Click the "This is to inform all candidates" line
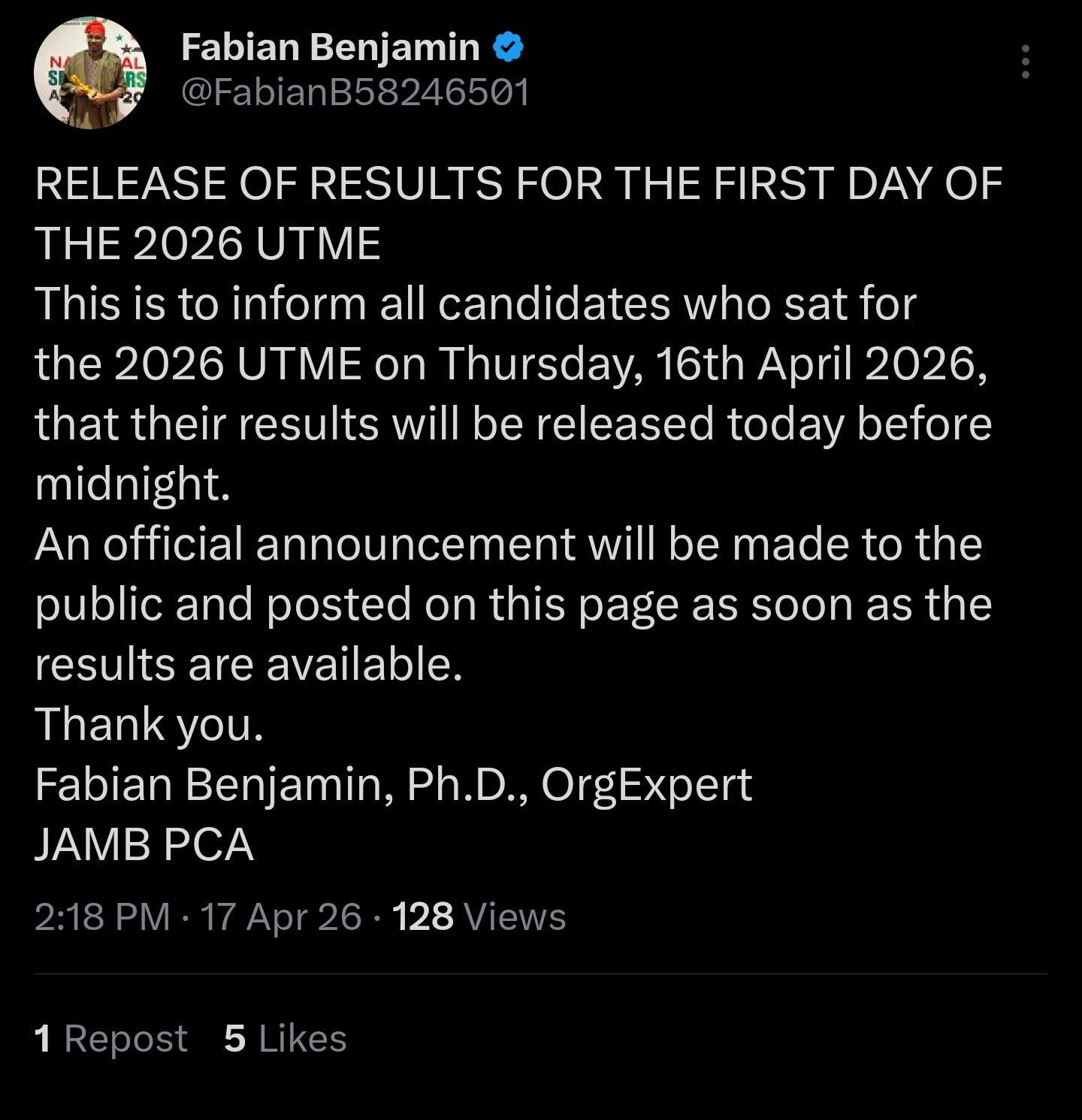 [x=475, y=304]
